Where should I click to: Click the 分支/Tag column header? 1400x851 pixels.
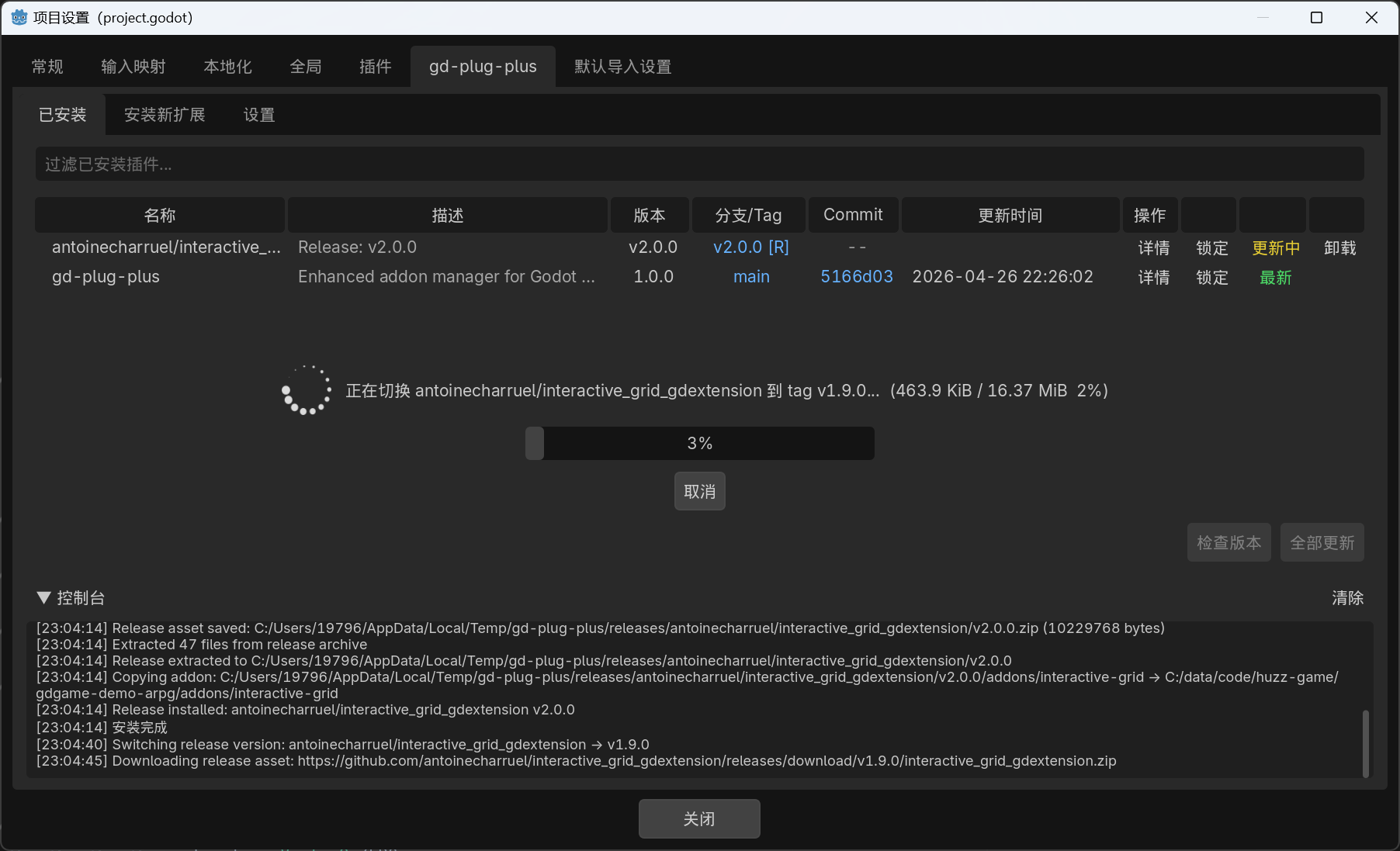pos(748,215)
